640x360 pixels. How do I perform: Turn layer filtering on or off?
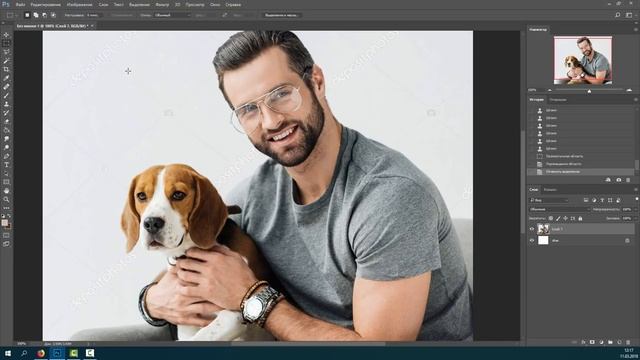(x=636, y=200)
